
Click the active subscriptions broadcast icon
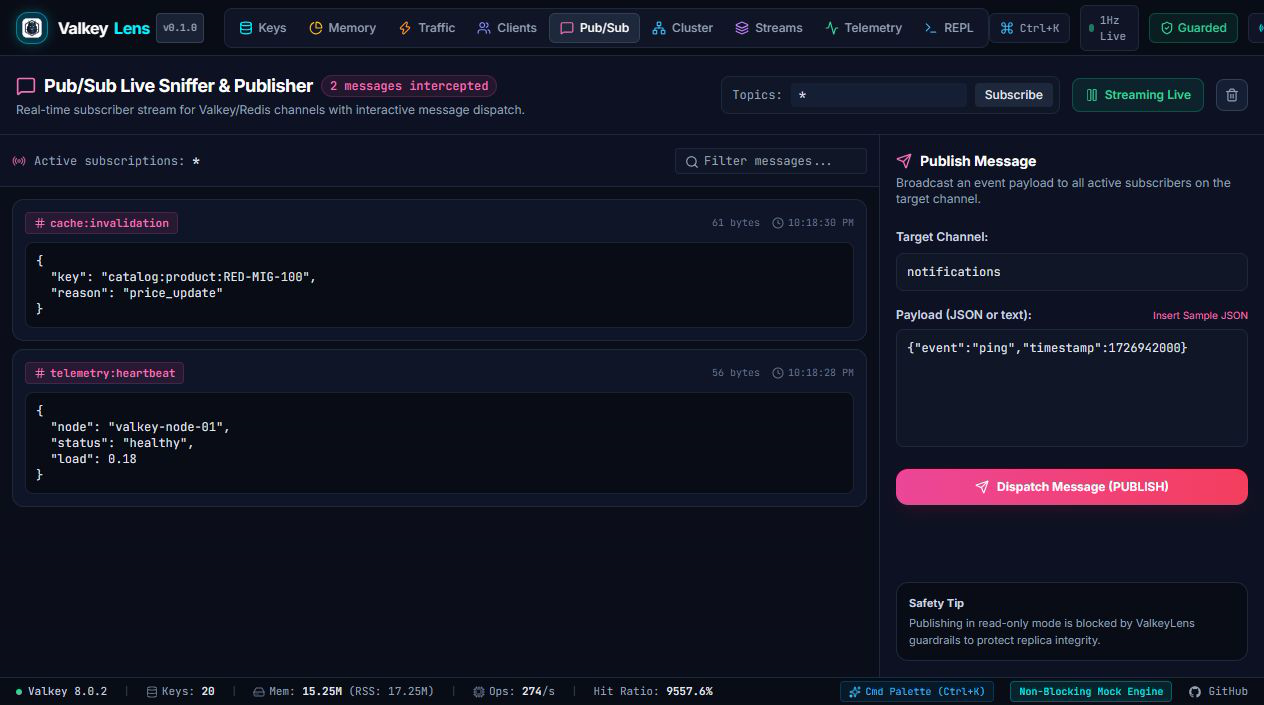19,161
